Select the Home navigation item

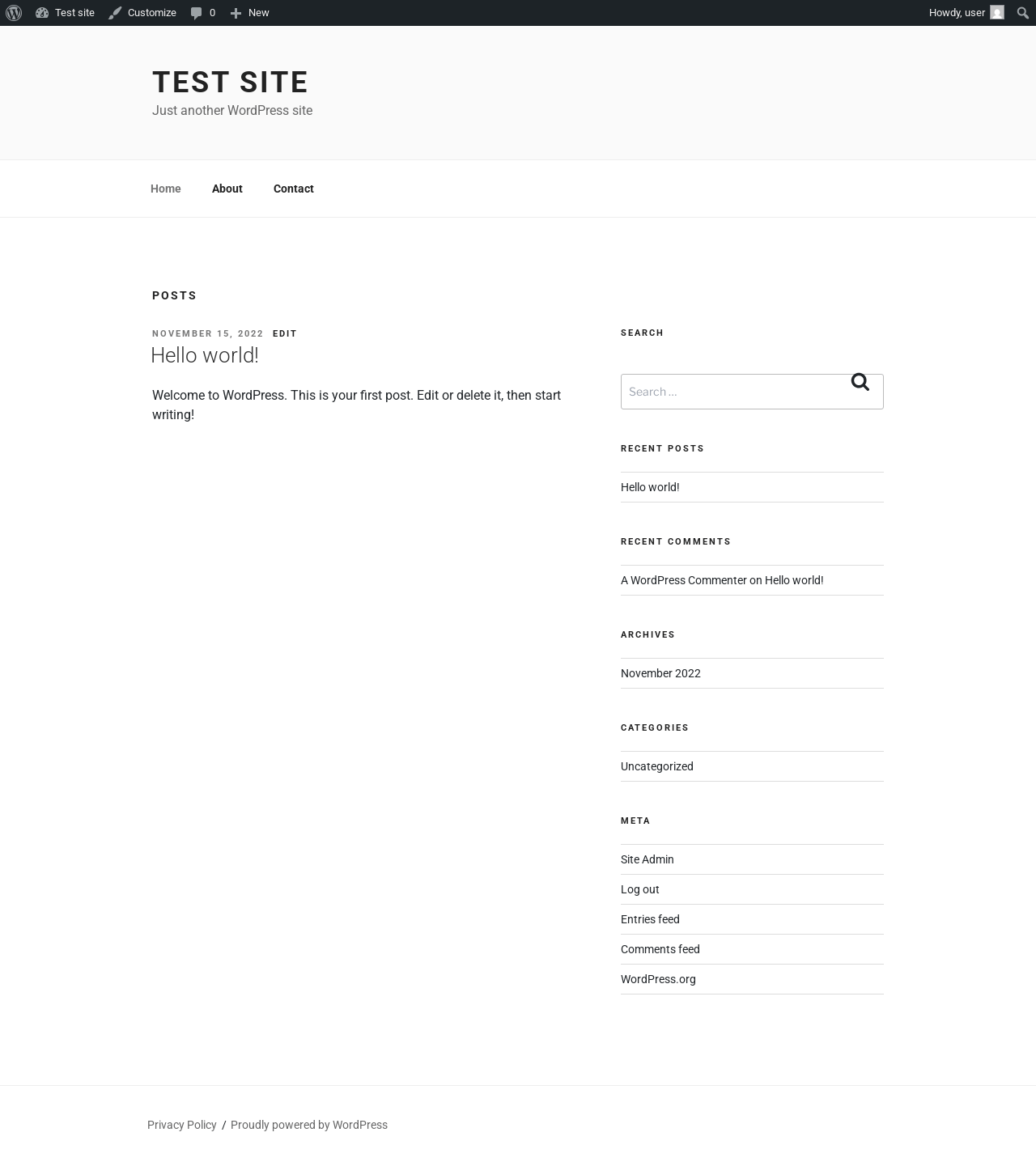[166, 189]
